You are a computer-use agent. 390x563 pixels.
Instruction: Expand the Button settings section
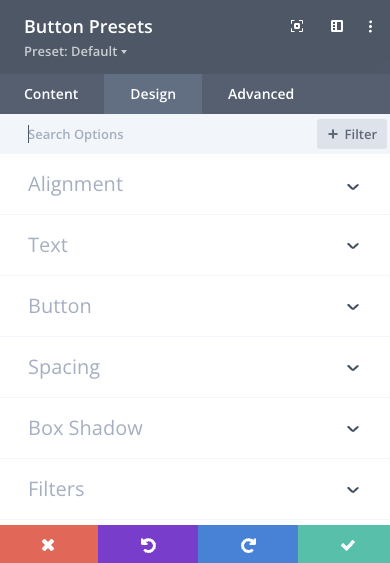(195, 306)
